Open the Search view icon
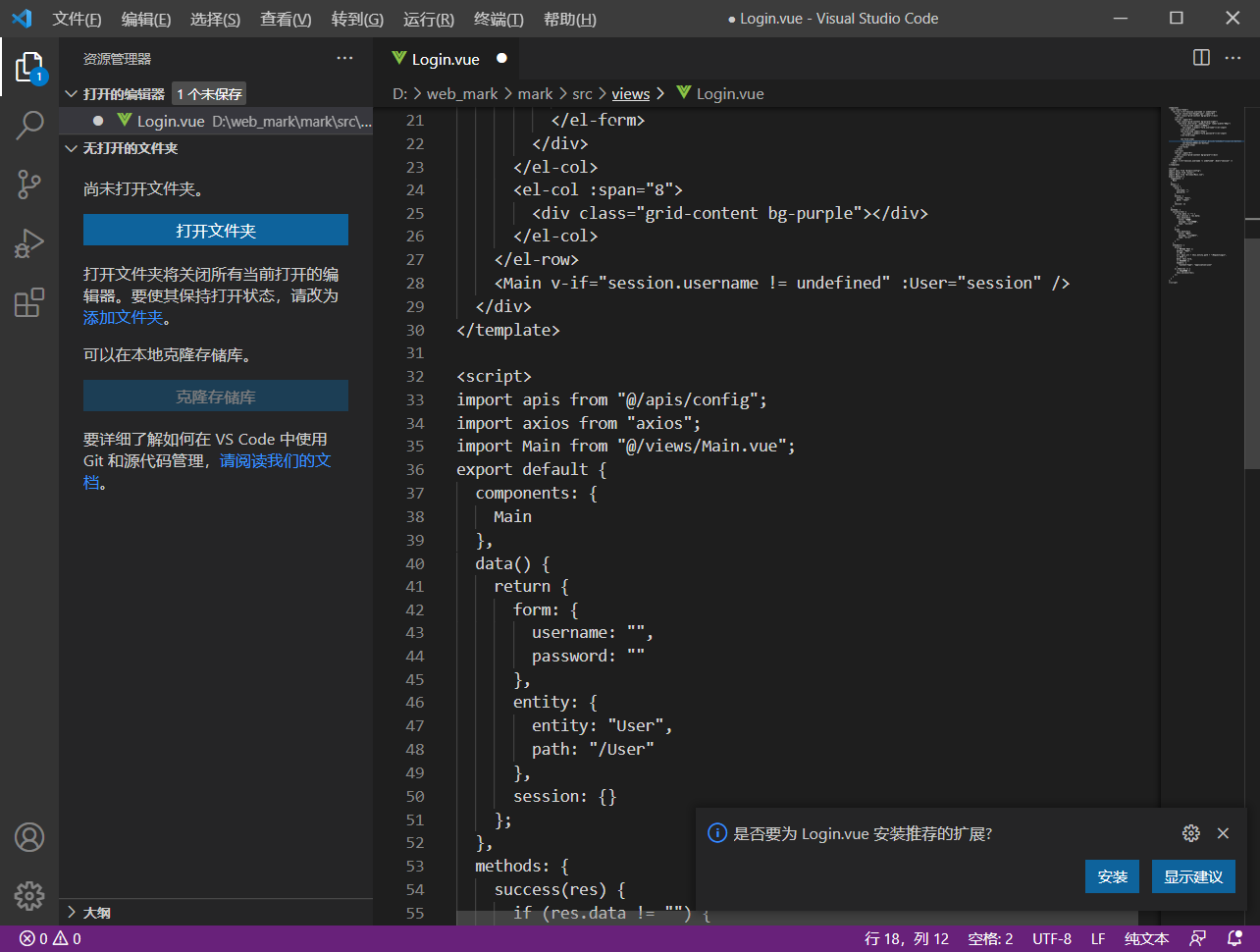This screenshot has height=952, width=1260. [x=29, y=125]
